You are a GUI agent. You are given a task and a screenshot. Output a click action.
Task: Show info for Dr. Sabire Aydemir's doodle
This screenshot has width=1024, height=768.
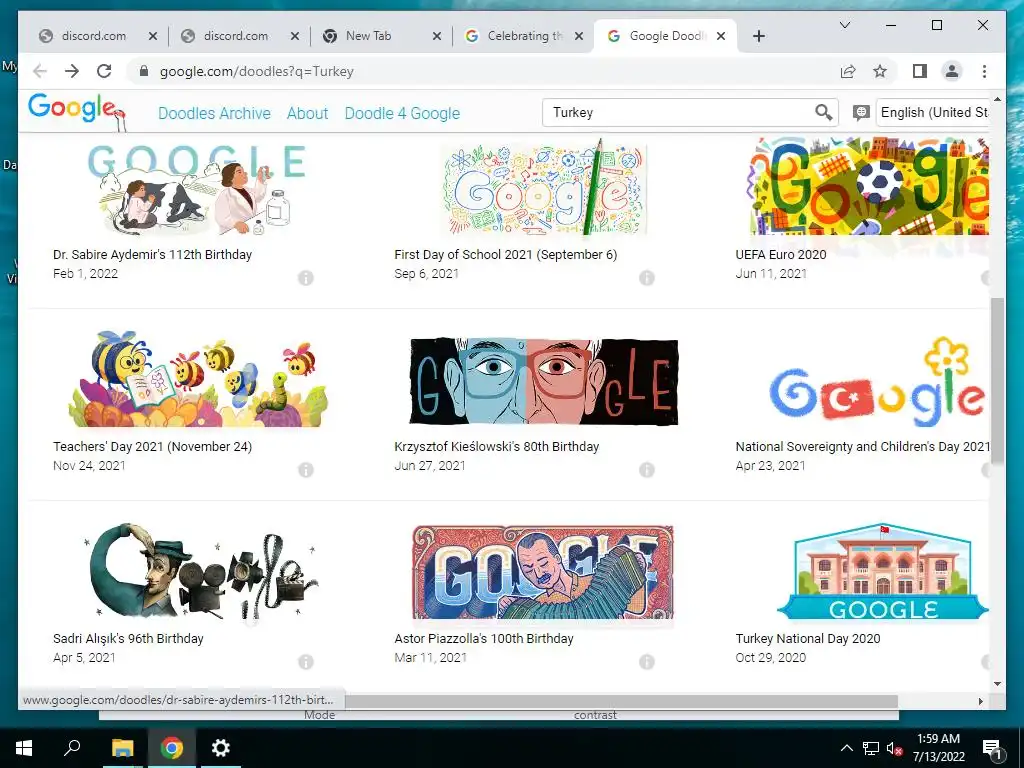click(x=306, y=278)
